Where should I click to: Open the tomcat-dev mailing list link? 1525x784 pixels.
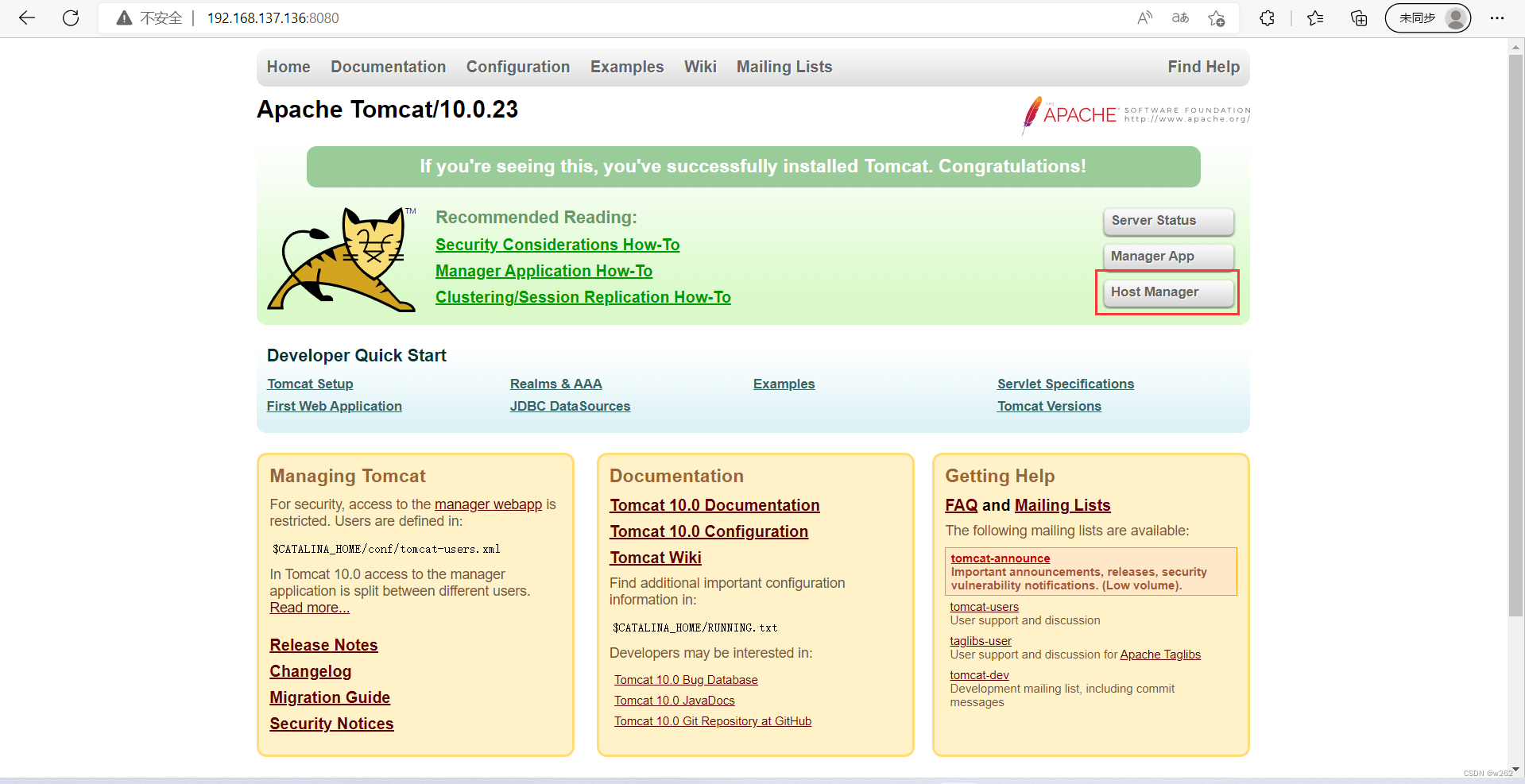979,675
